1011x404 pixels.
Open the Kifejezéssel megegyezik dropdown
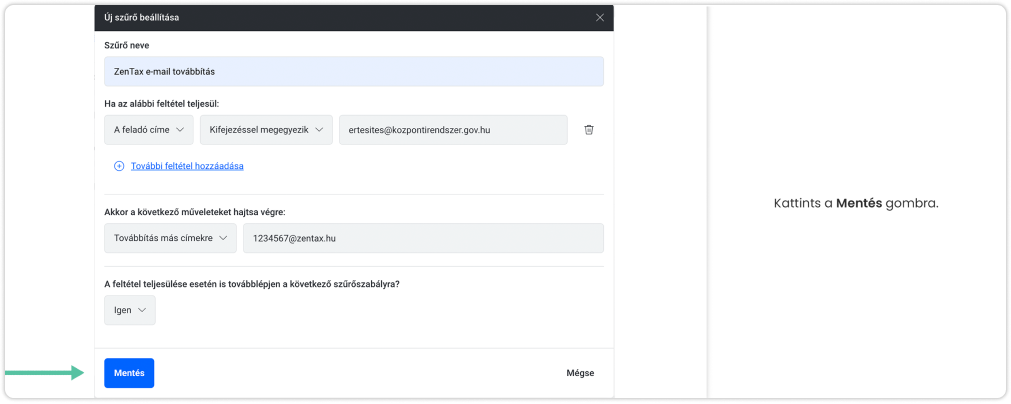[266, 130]
